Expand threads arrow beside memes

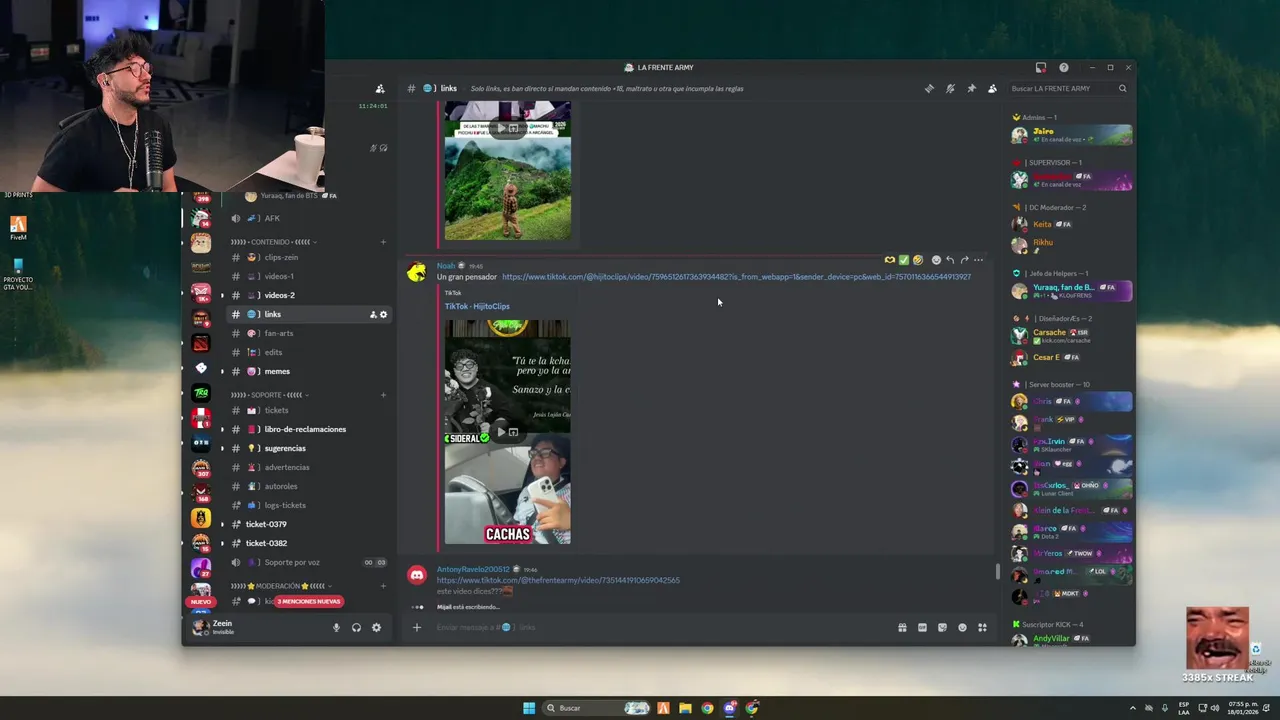222,372
